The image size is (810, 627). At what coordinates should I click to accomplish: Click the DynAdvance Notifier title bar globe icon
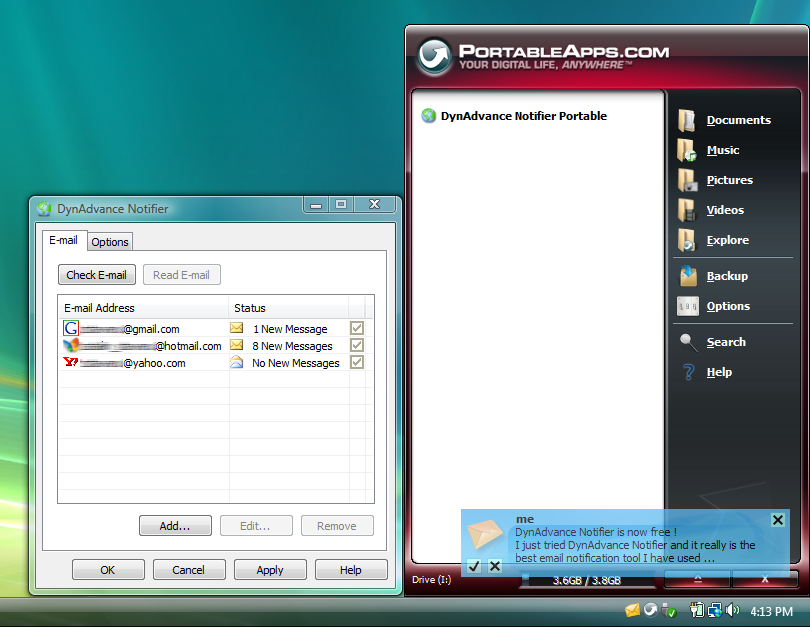tap(44, 209)
